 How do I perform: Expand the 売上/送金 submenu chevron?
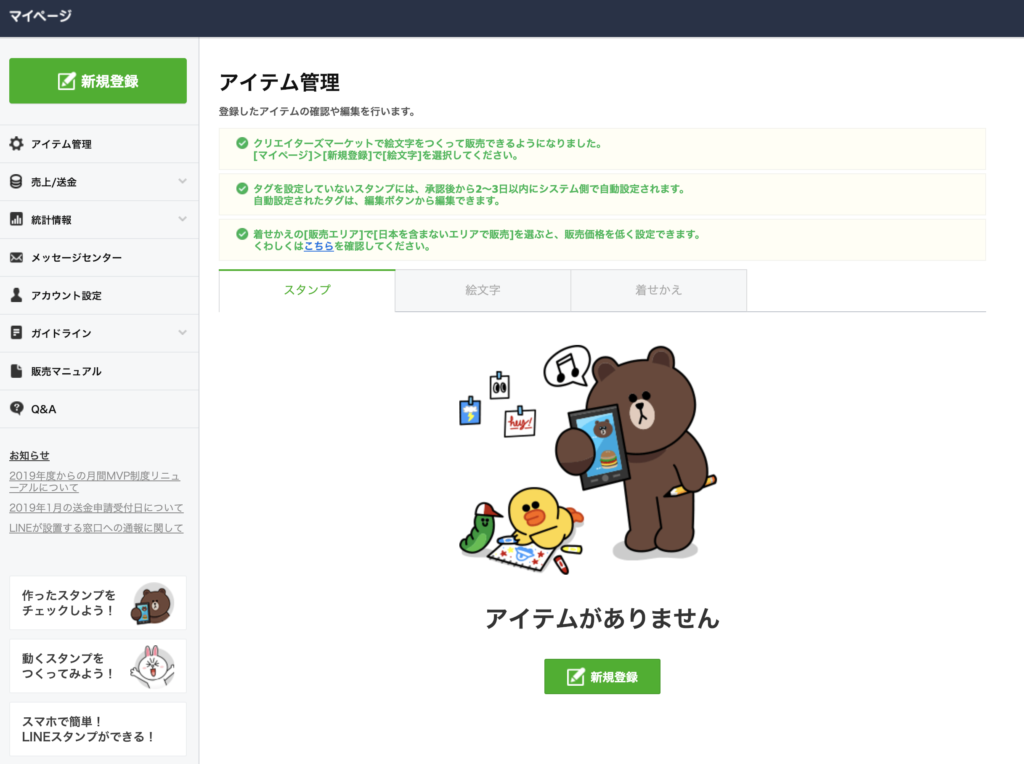click(x=182, y=182)
